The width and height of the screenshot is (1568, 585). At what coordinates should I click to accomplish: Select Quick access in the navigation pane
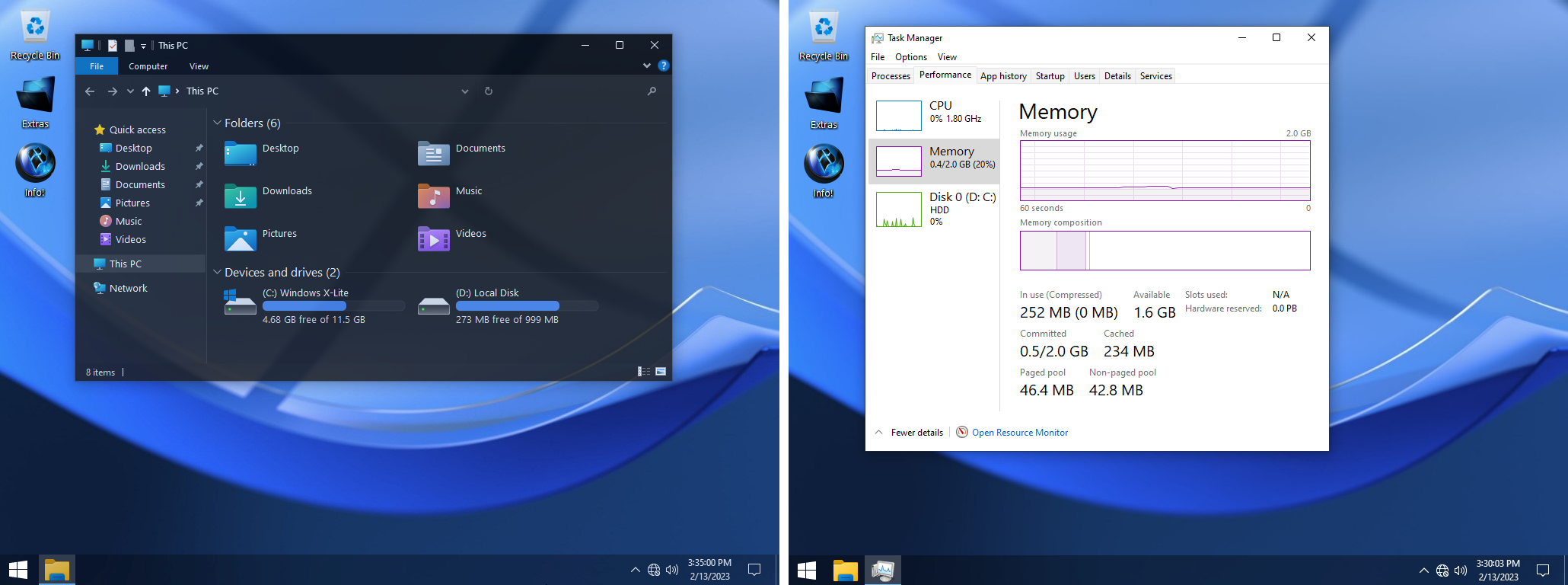[137, 130]
